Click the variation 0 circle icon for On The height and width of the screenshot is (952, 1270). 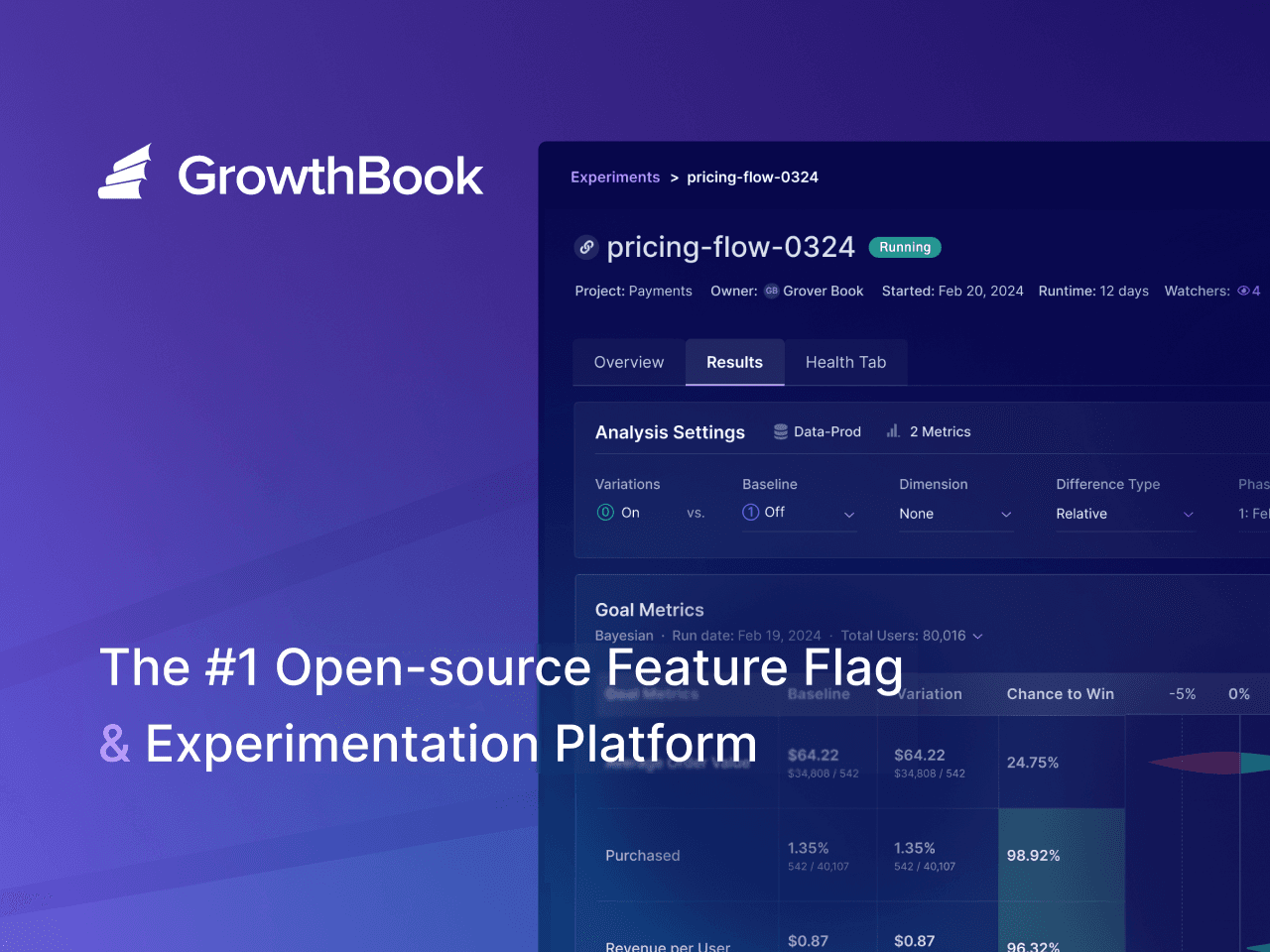click(x=605, y=513)
